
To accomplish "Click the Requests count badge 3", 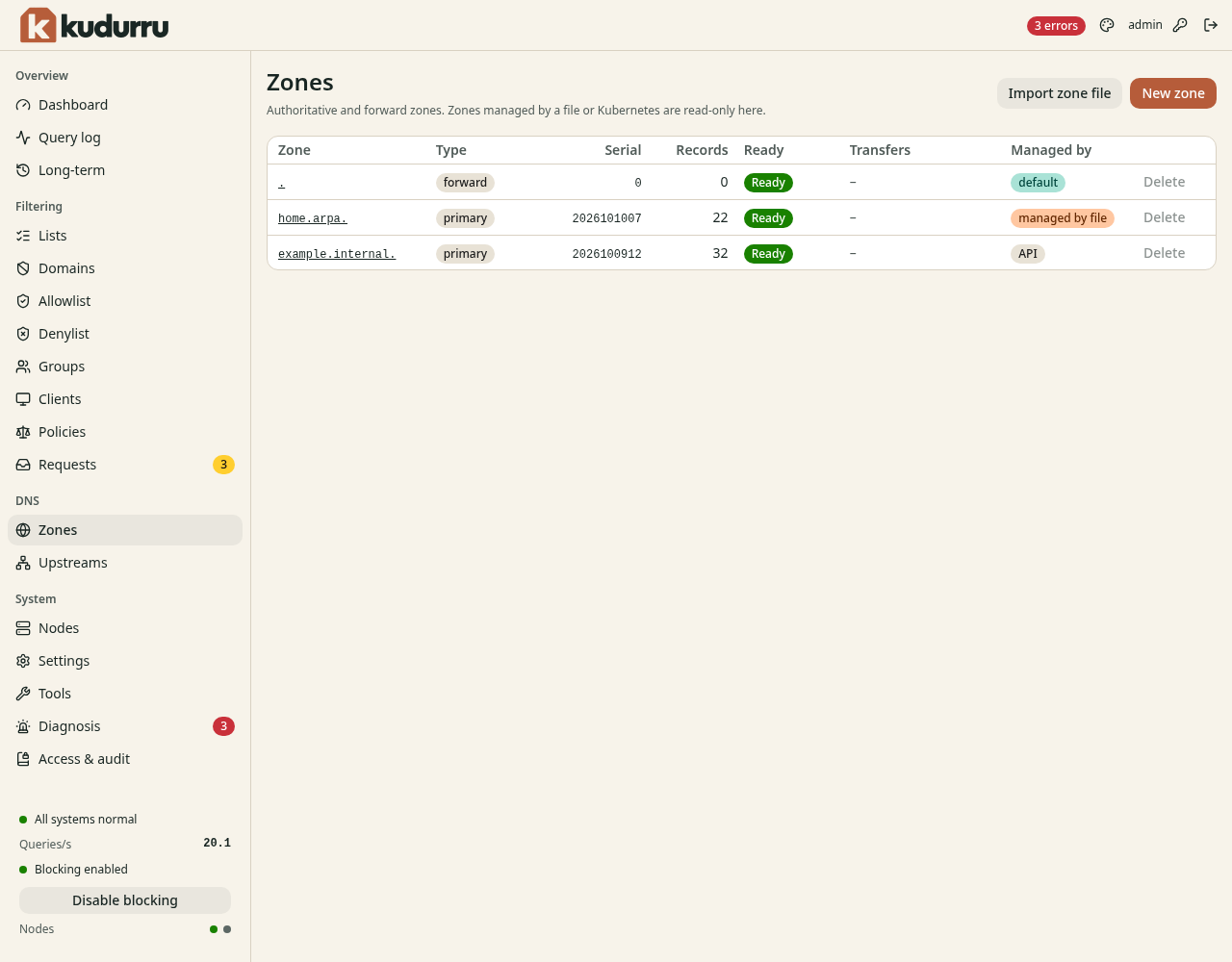I will coord(223,465).
